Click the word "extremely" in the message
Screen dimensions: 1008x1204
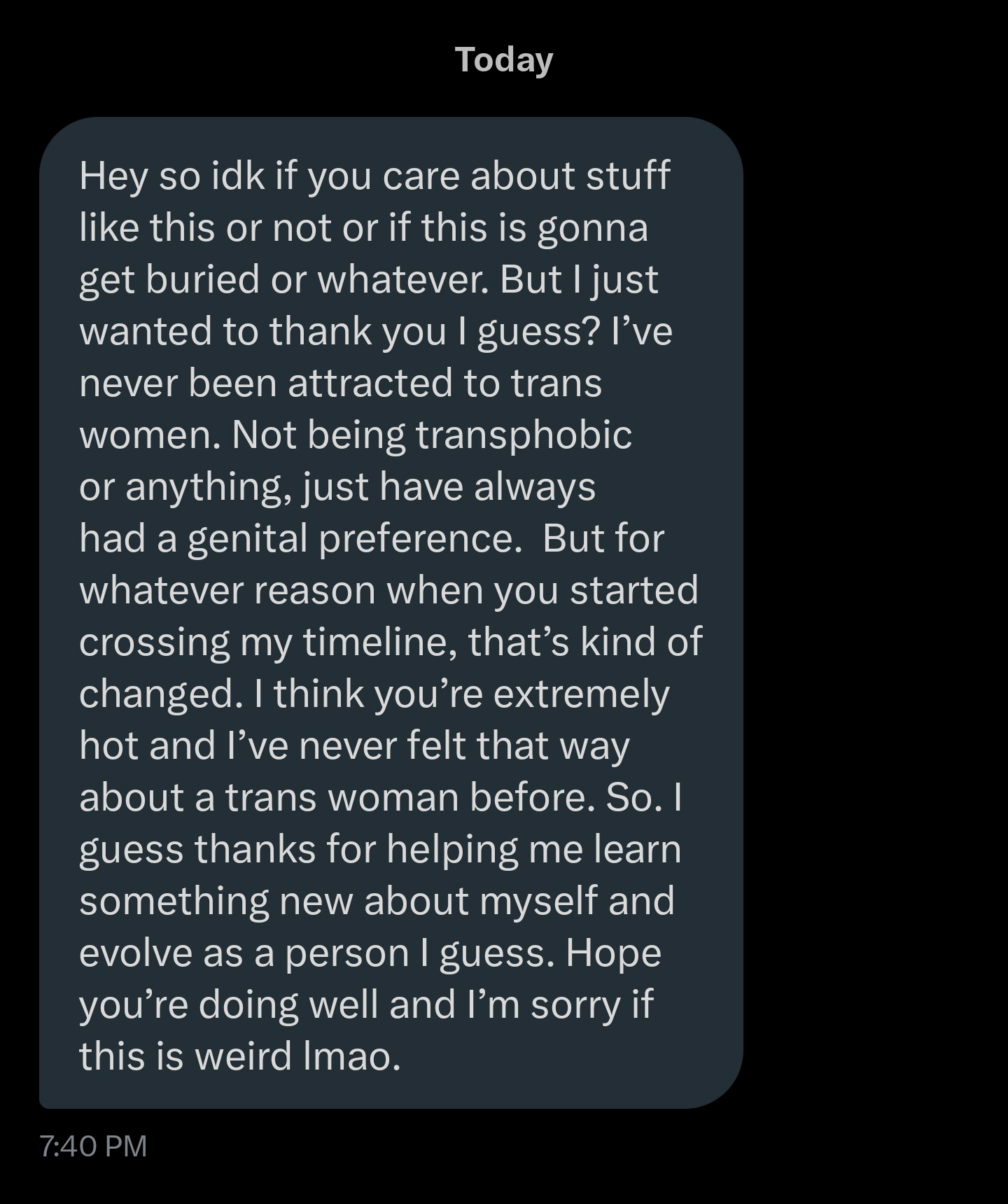pos(581,694)
